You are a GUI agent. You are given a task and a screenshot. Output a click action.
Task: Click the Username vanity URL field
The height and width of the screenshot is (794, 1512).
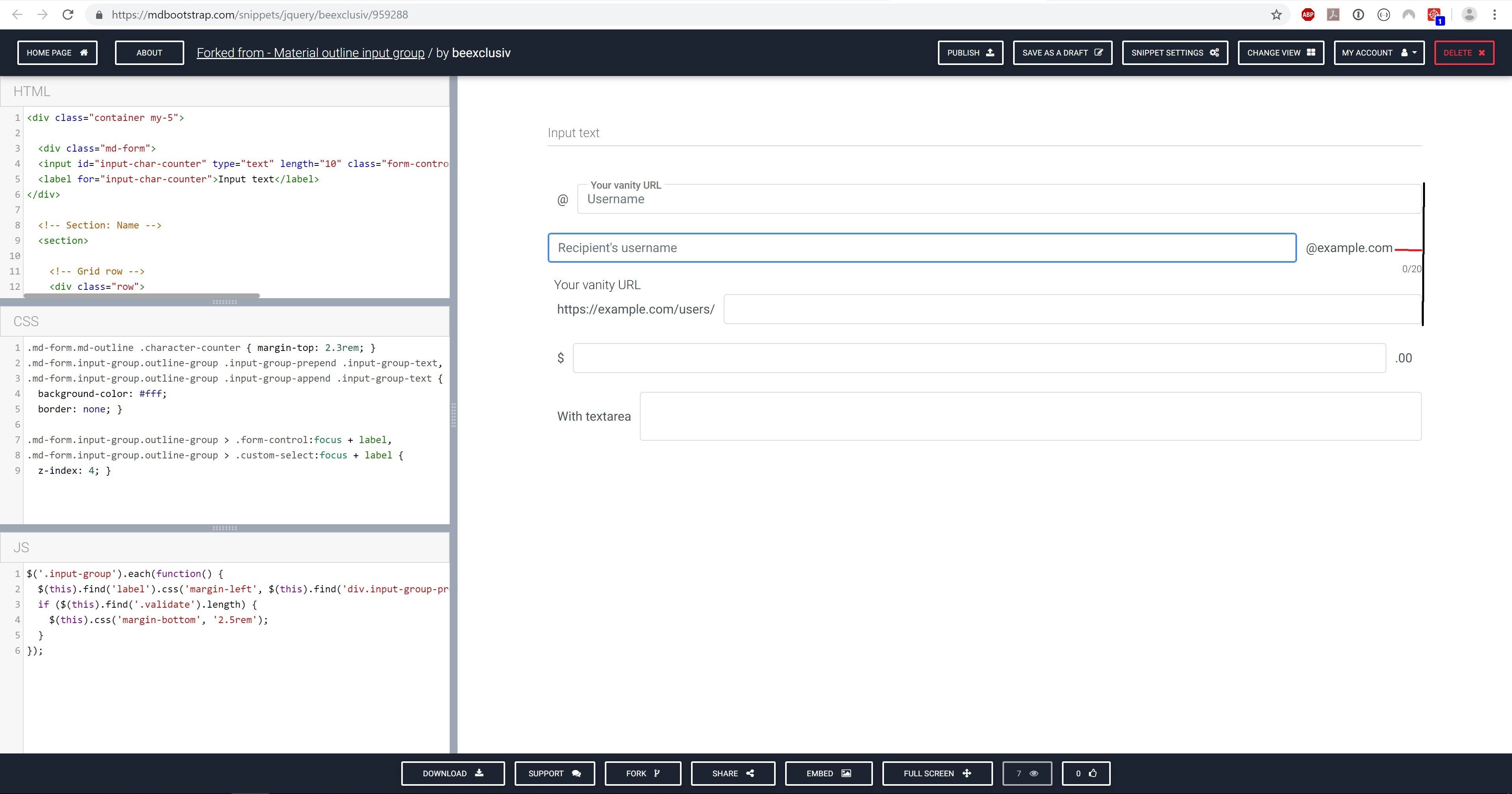999,199
